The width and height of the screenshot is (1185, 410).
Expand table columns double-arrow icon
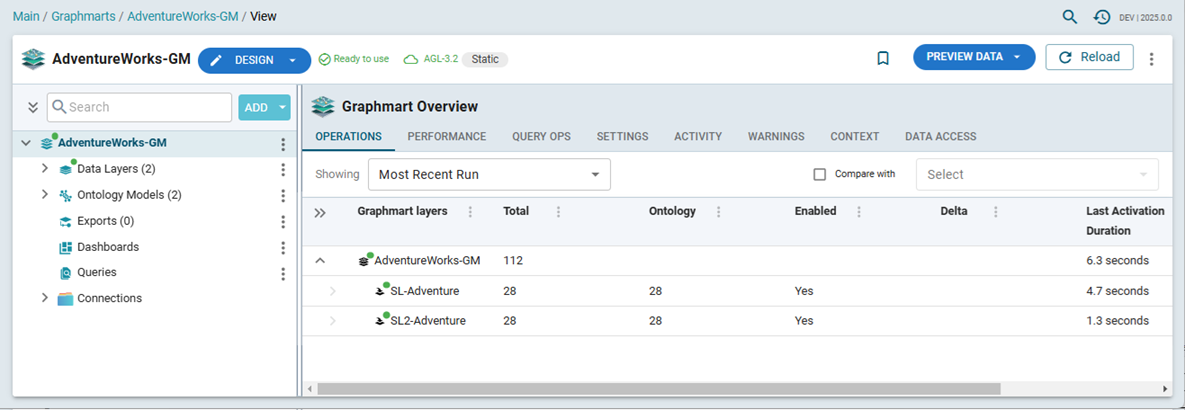pyautogui.click(x=320, y=212)
